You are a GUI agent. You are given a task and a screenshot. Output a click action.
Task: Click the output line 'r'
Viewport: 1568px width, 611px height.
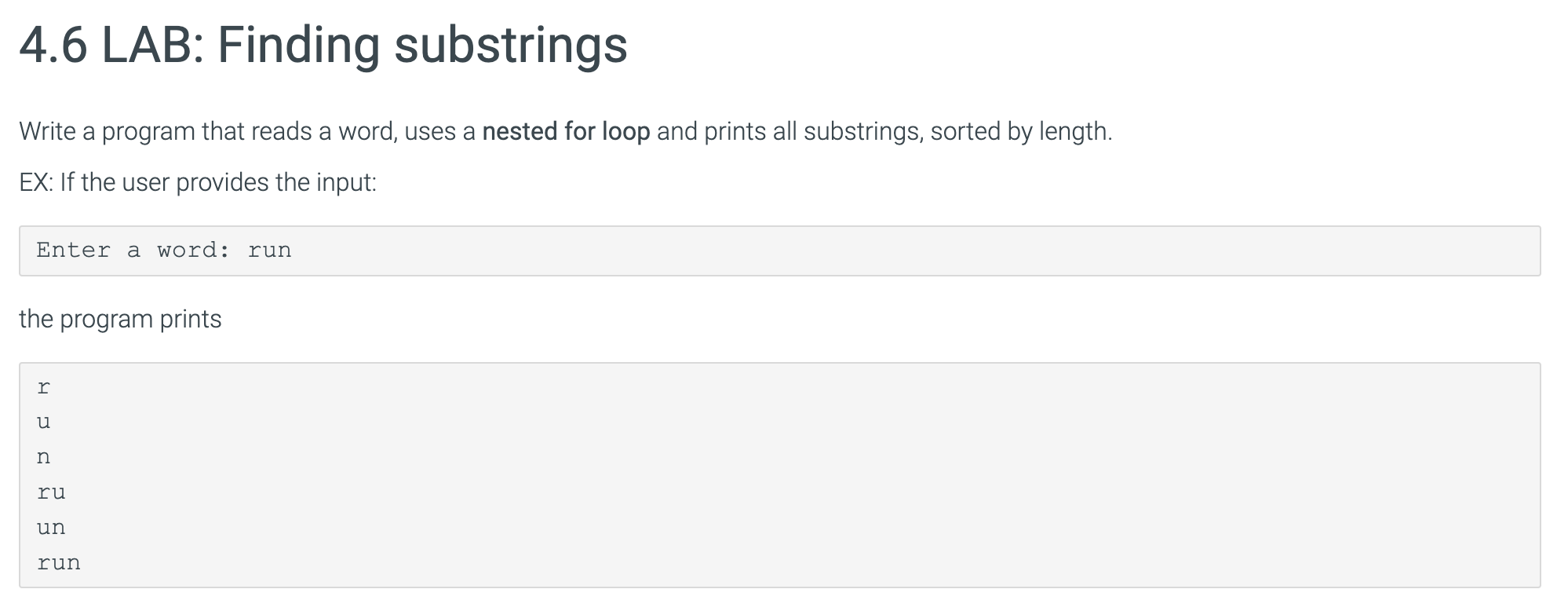click(x=43, y=387)
